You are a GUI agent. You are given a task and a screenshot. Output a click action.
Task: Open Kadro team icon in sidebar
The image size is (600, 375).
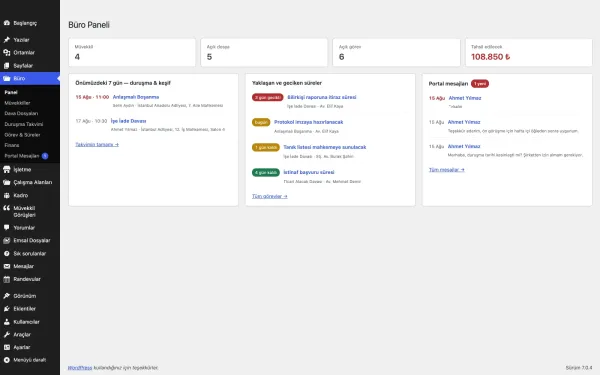(x=7, y=195)
